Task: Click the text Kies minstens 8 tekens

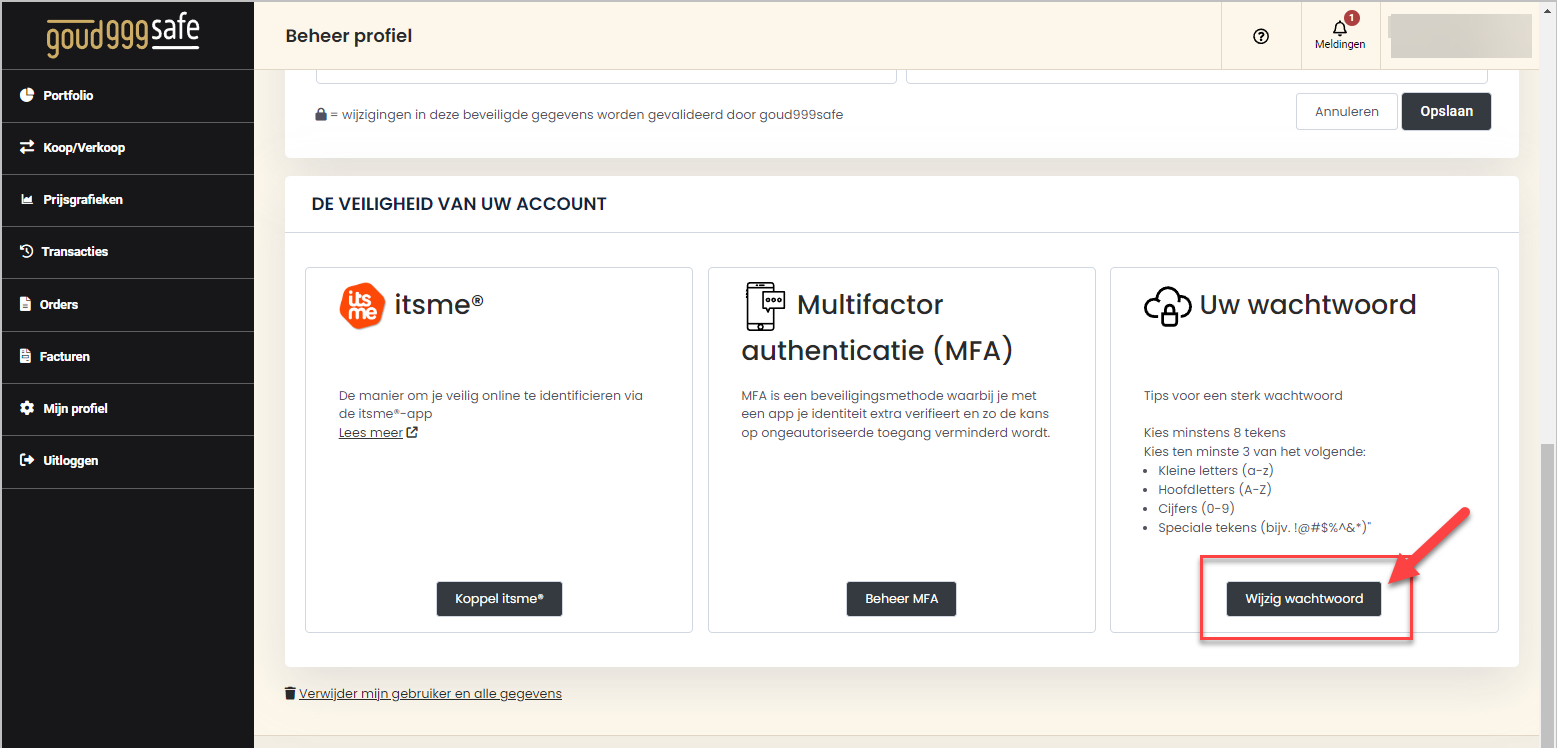Action: pos(1215,433)
